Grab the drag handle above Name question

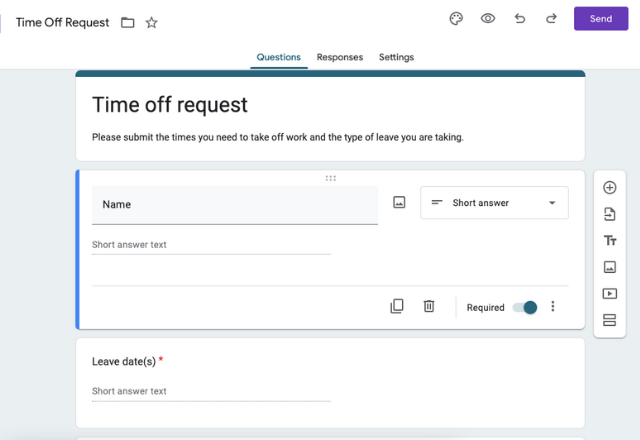point(331,178)
